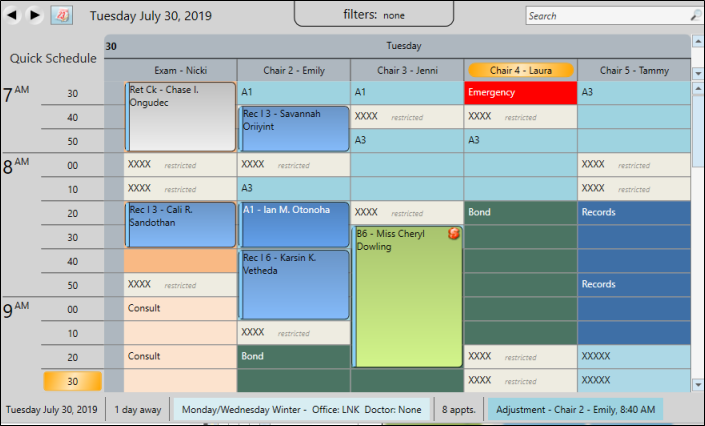Image resolution: width=705 pixels, height=426 pixels.
Task: Click the Monday/Wednesday Winter template label
Action: [x=301, y=409]
